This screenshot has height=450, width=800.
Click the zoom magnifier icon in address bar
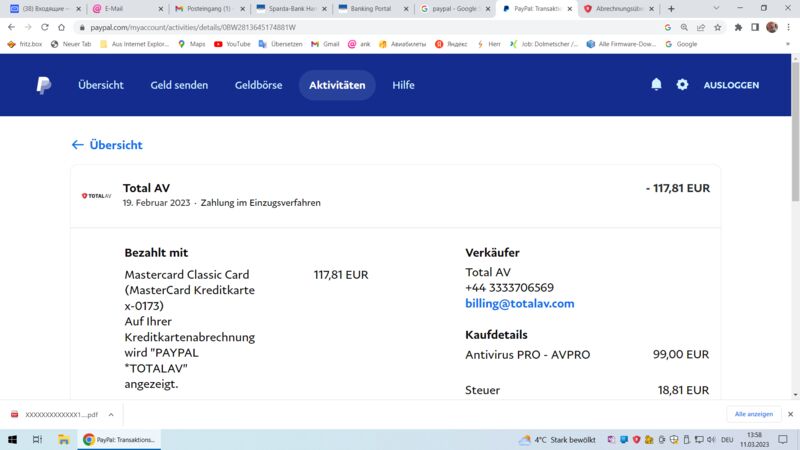coord(684,28)
